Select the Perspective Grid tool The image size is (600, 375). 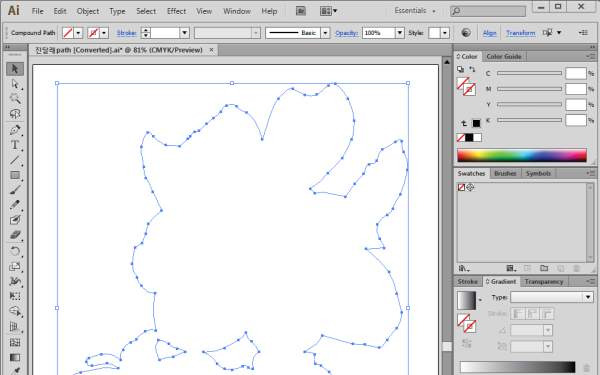(x=15, y=327)
